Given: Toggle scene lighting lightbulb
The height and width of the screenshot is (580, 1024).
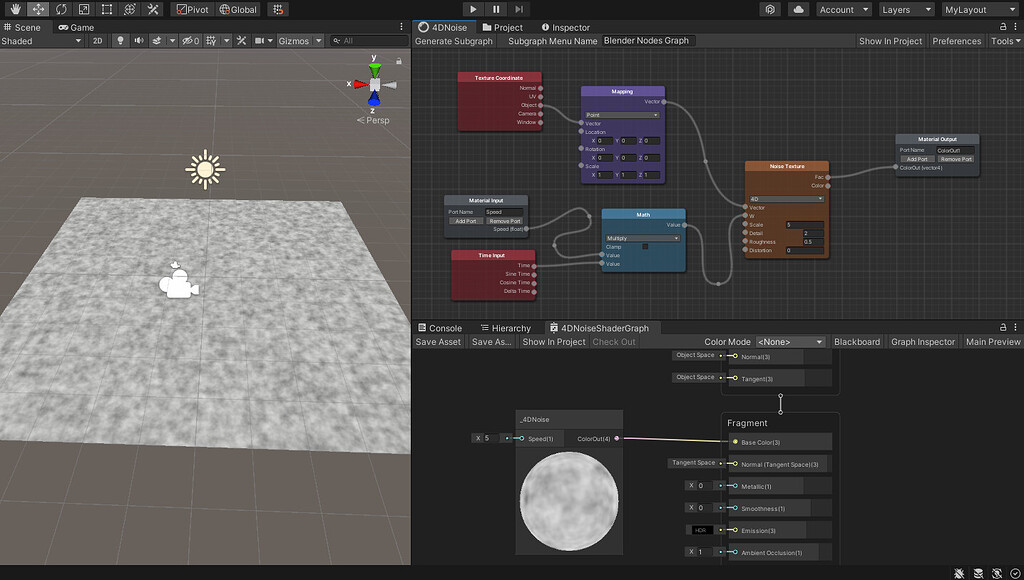Looking at the screenshot, I should tap(121, 41).
